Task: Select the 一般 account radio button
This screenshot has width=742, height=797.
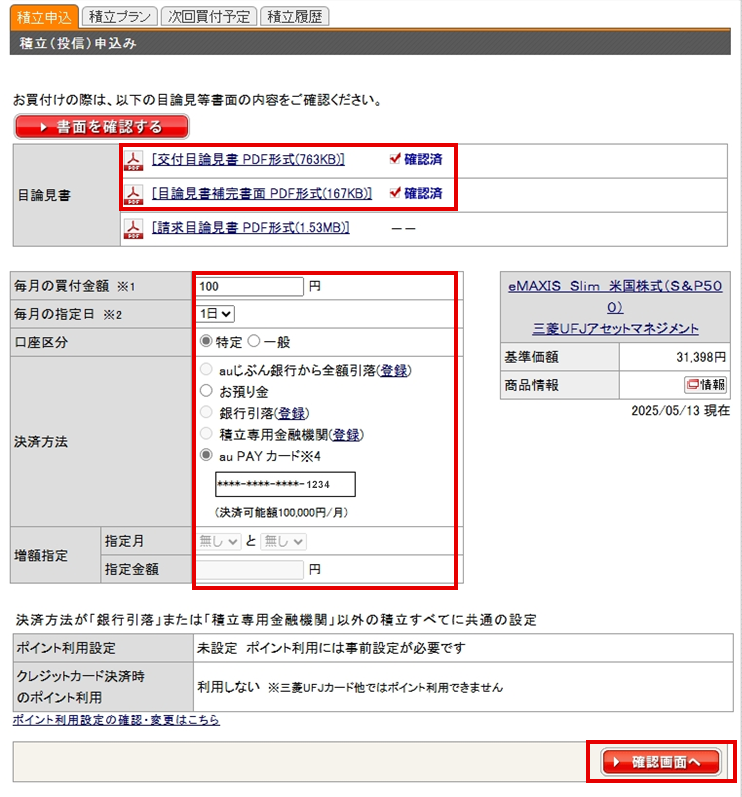Action: tap(253, 342)
